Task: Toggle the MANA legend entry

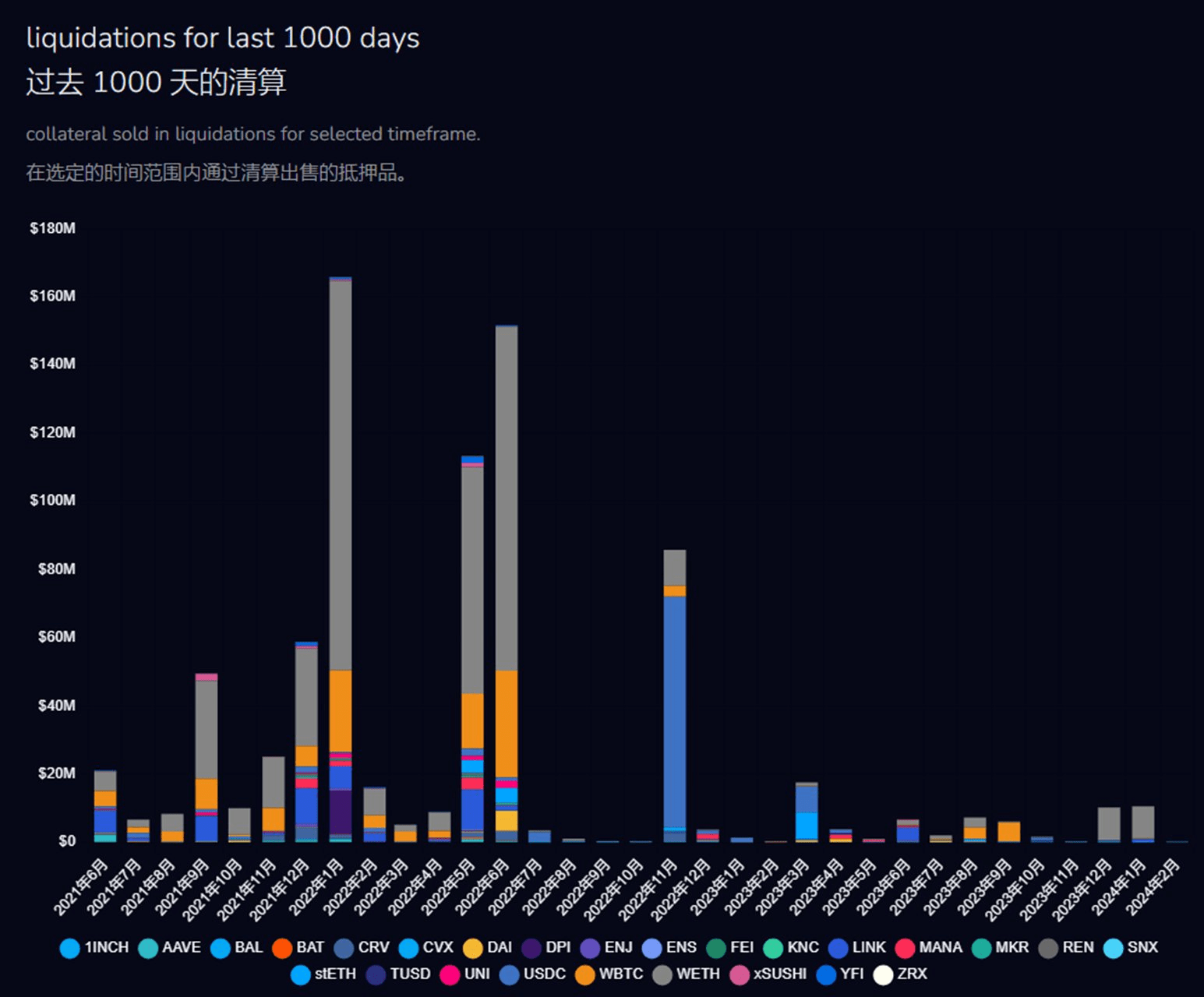Action: tap(929, 948)
